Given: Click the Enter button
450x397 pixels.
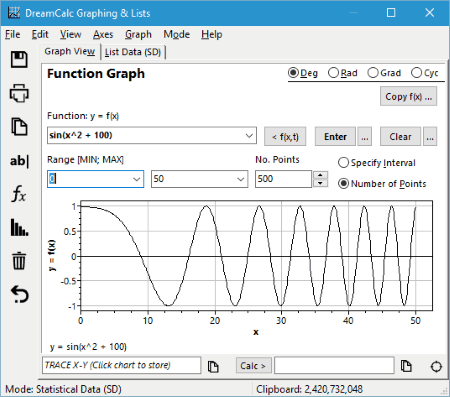Looking at the screenshot, I should (x=335, y=137).
